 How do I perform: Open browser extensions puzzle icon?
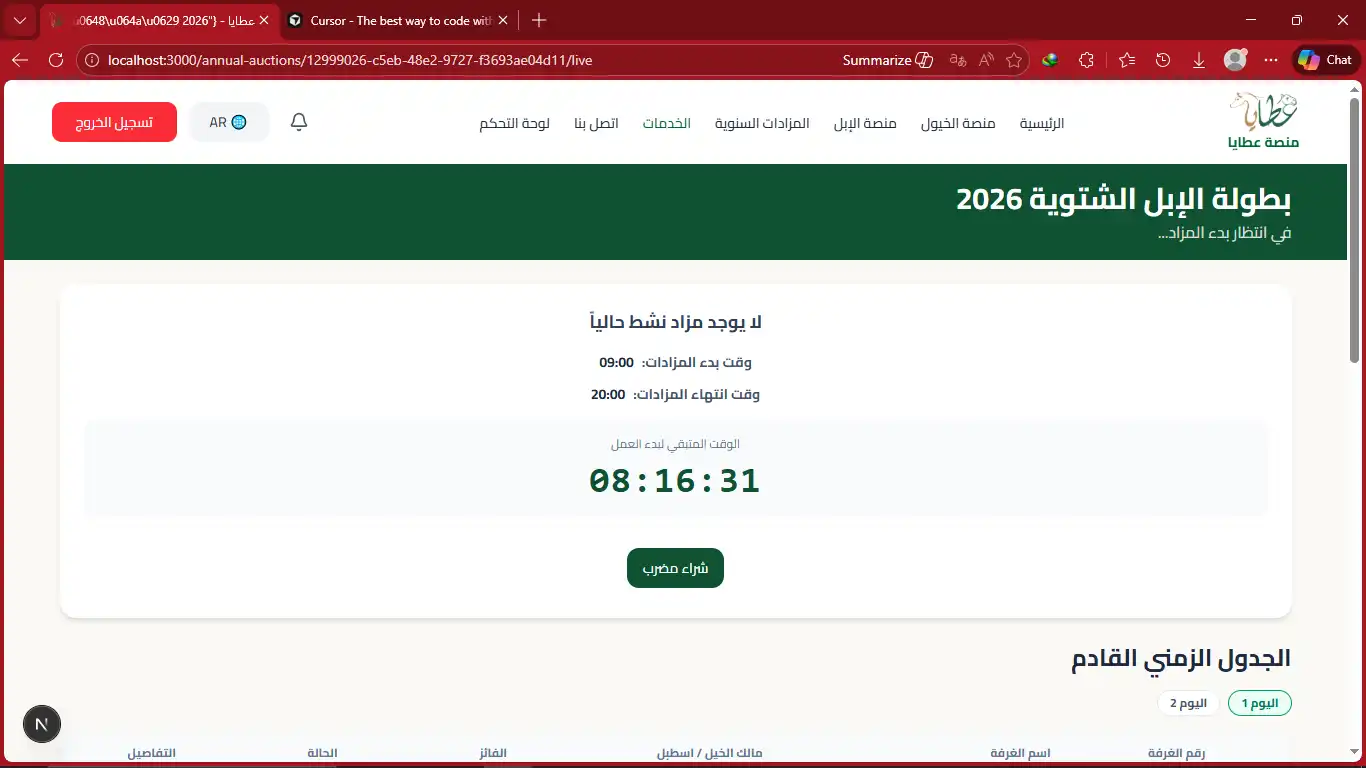click(x=1086, y=60)
